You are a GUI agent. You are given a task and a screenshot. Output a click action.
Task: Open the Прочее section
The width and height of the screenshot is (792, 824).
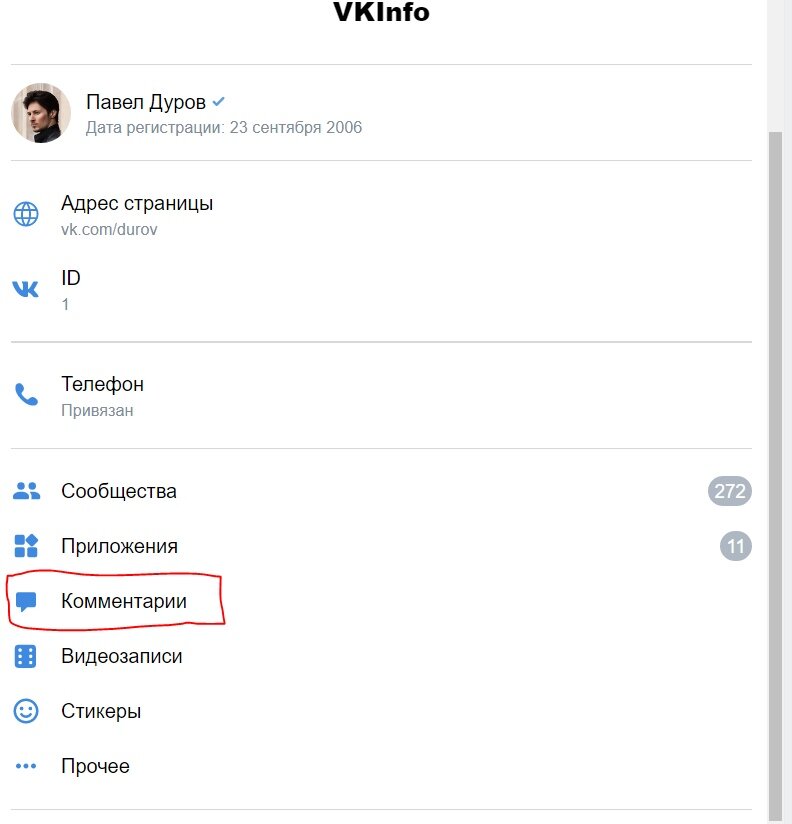(381, 766)
